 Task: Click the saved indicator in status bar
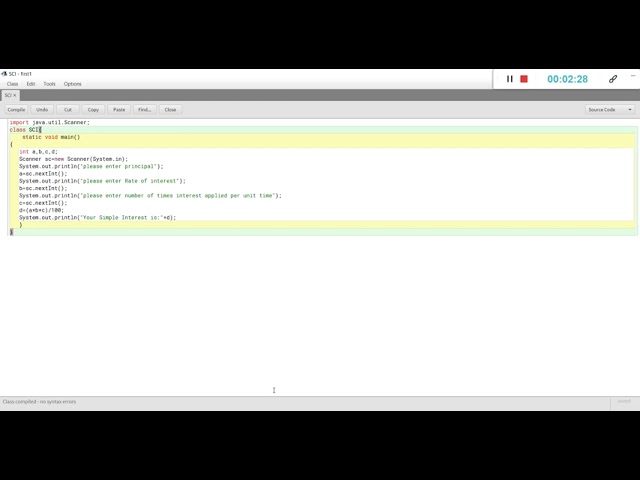(x=624, y=402)
